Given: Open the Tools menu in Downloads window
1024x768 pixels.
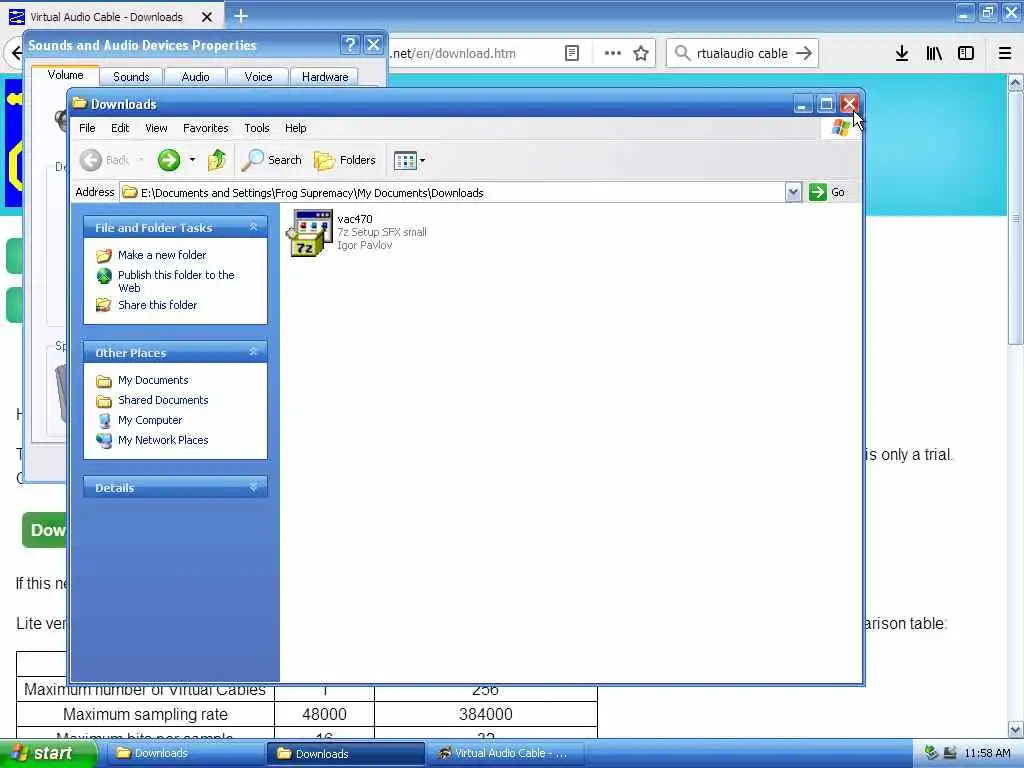Looking at the screenshot, I should (x=257, y=128).
